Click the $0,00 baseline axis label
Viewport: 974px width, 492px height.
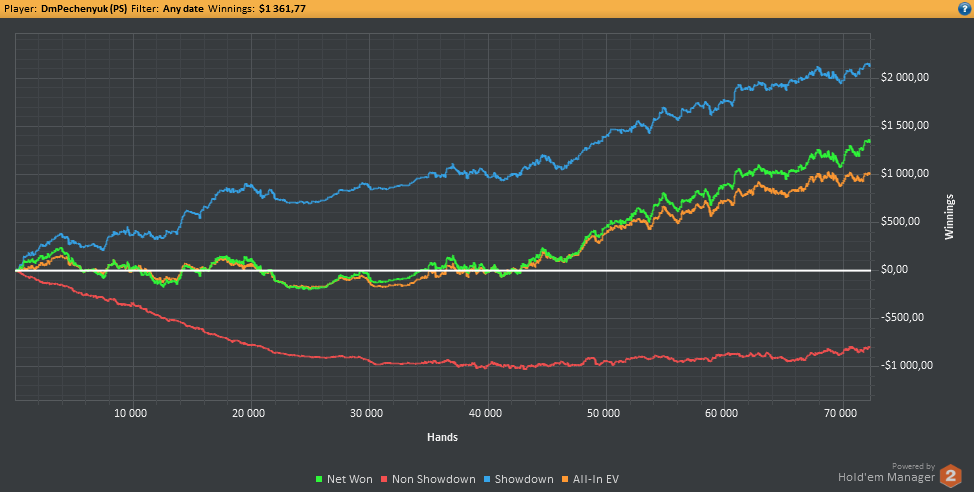click(894, 270)
